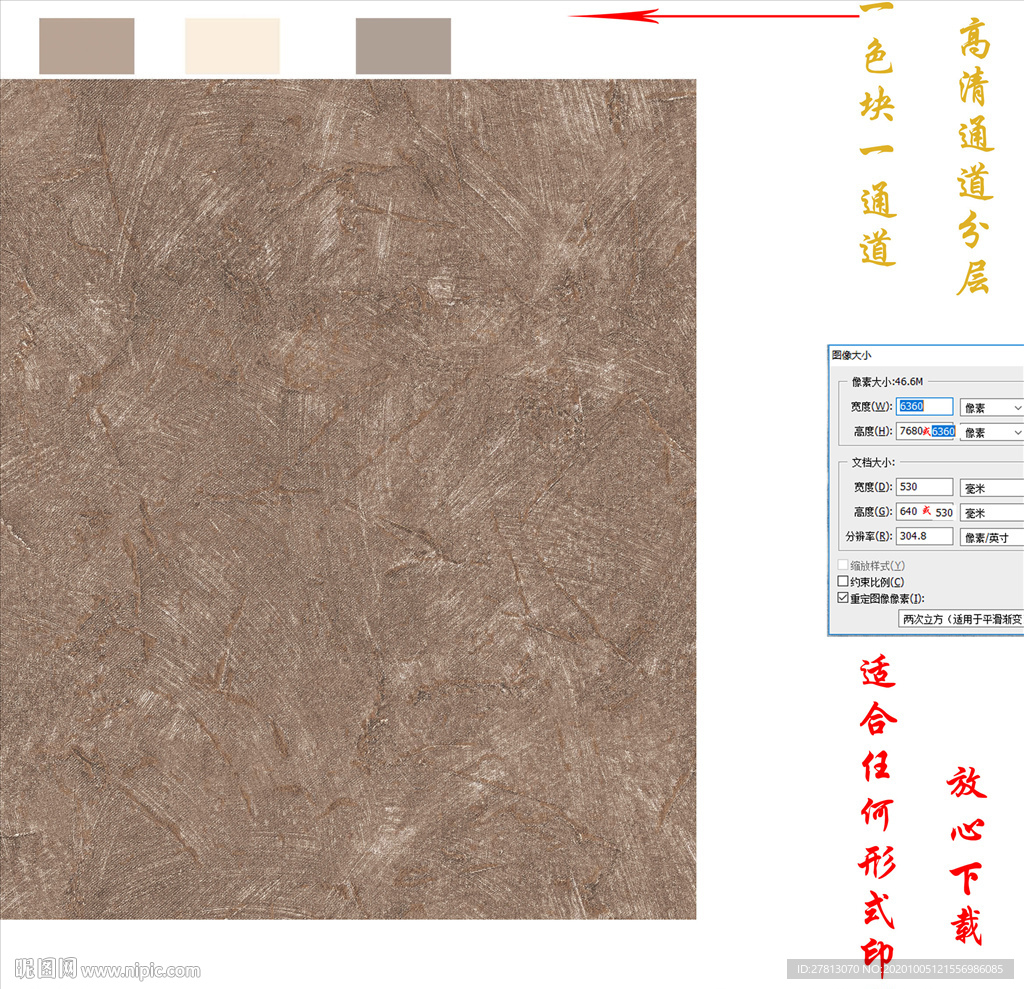Click the first brownish-taupe color block
The width and height of the screenshot is (1024, 989).
(x=87, y=46)
